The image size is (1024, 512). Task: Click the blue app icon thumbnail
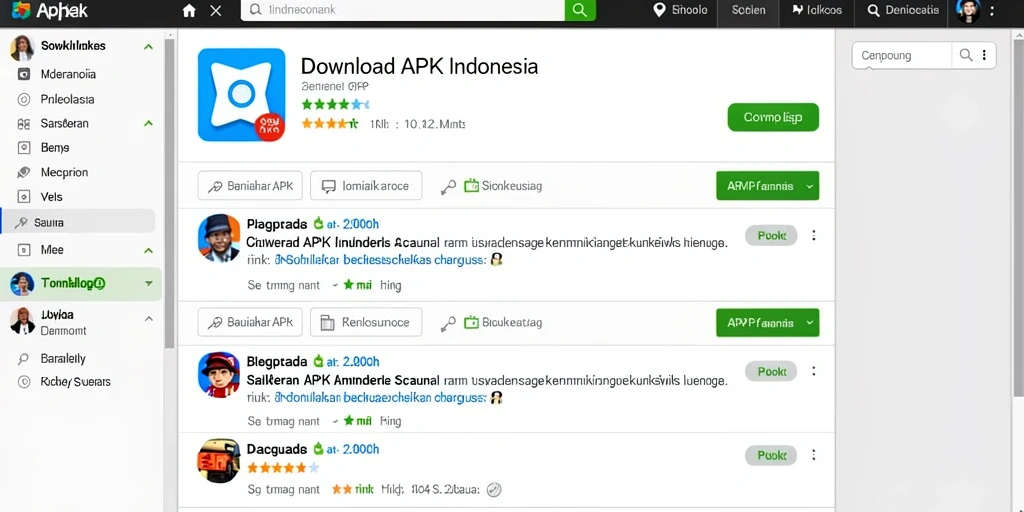coord(242,95)
